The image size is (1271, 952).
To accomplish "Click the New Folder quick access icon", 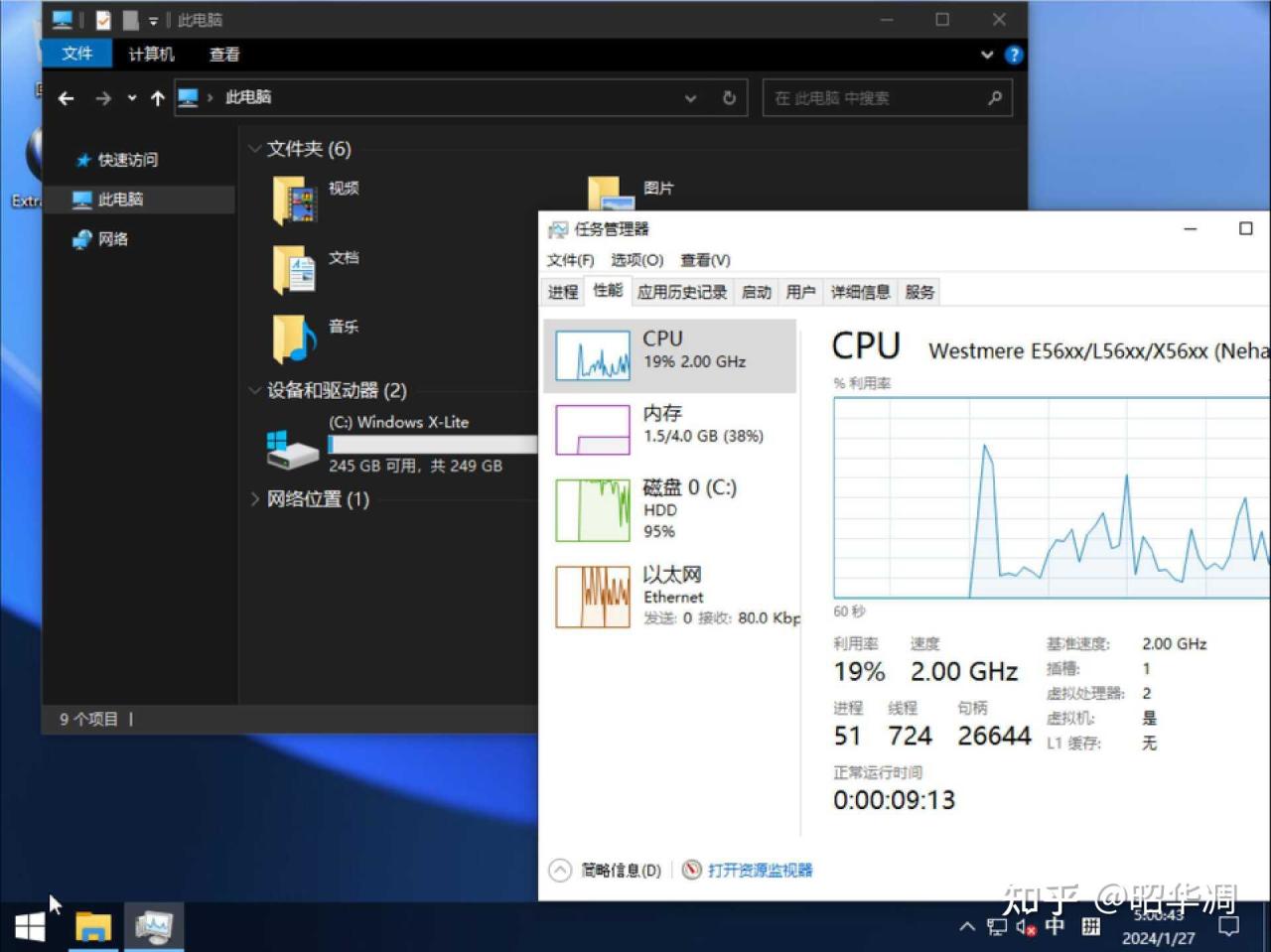I will [130, 20].
